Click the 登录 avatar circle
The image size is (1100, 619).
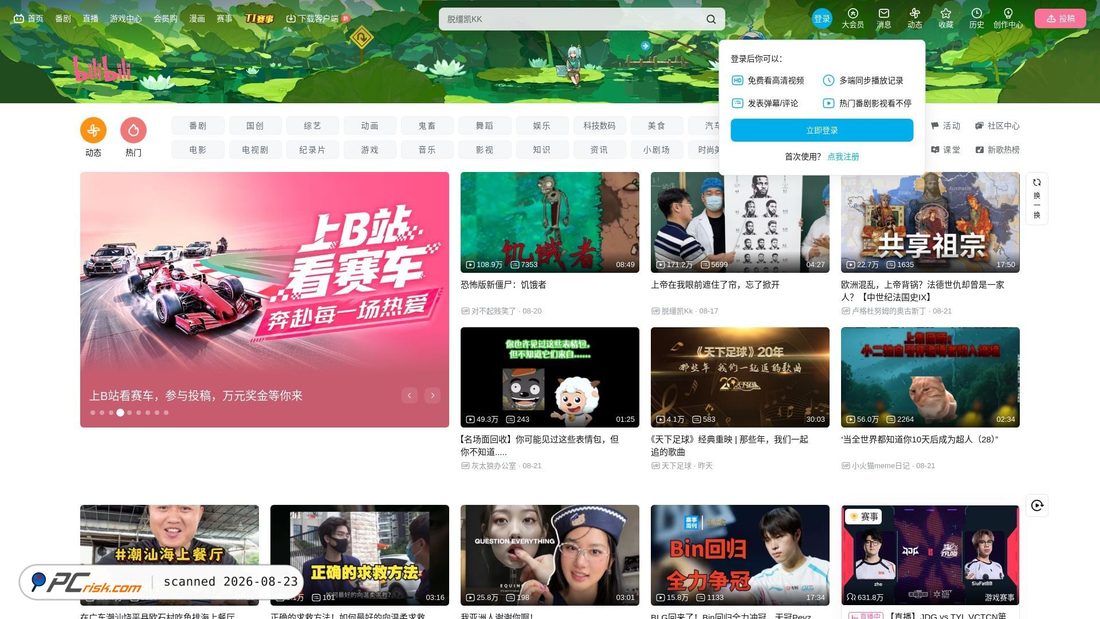tap(821, 19)
